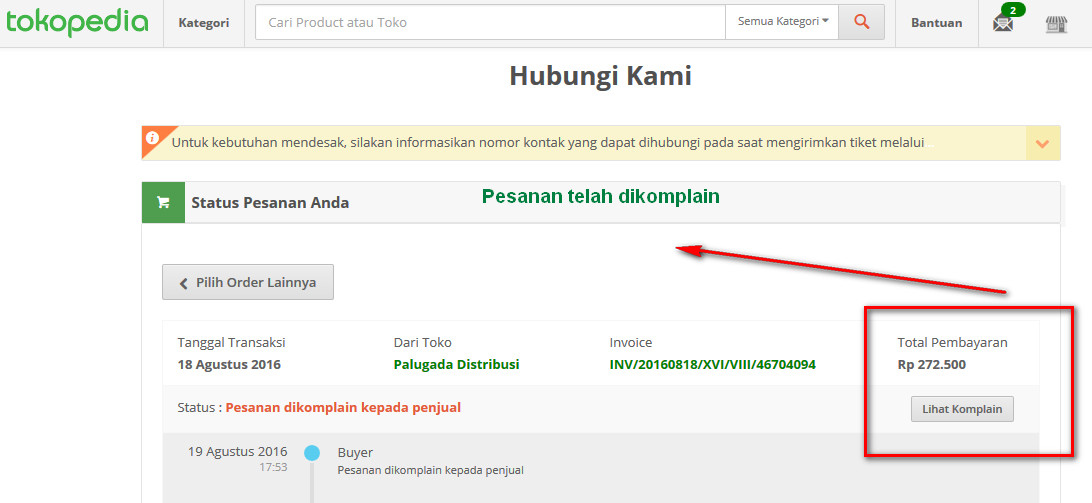Click the Pilih Order Lainnya button
This screenshot has height=503, width=1092.
(x=248, y=282)
